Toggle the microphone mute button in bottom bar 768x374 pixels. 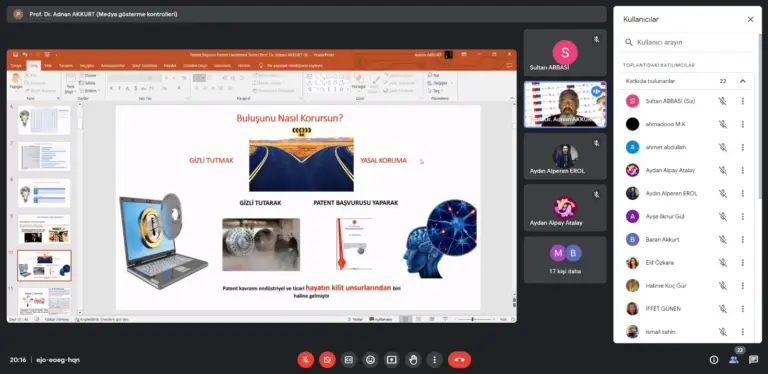point(306,360)
